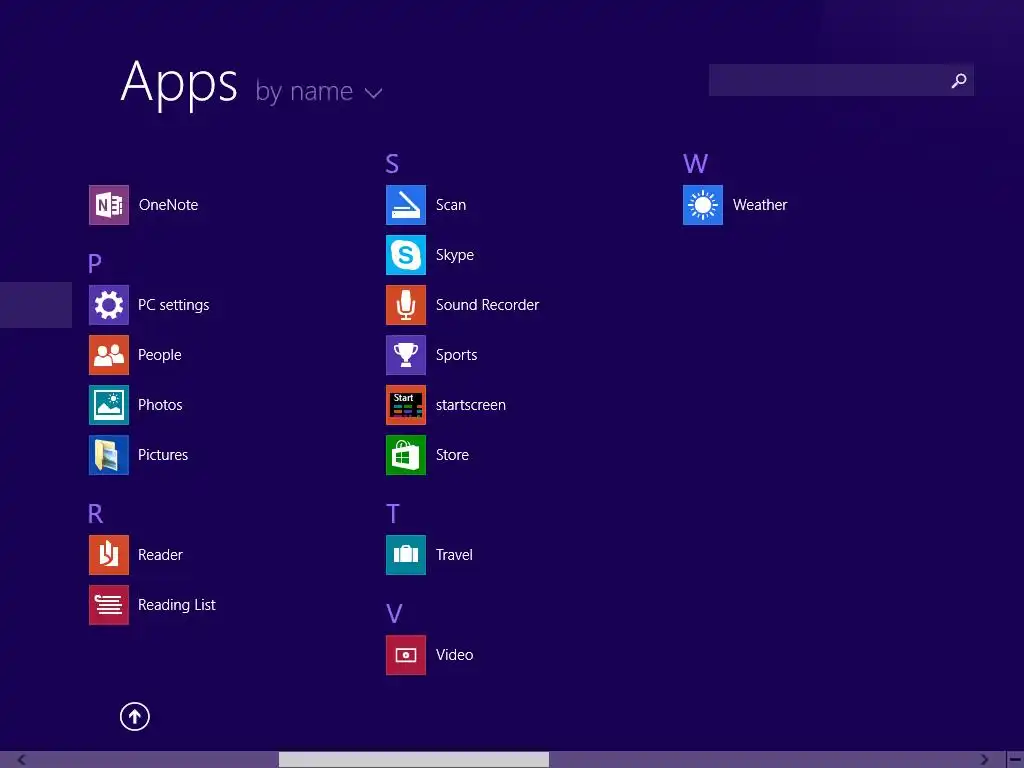Open the Pictures folder icon
1024x768 pixels.
108,455
